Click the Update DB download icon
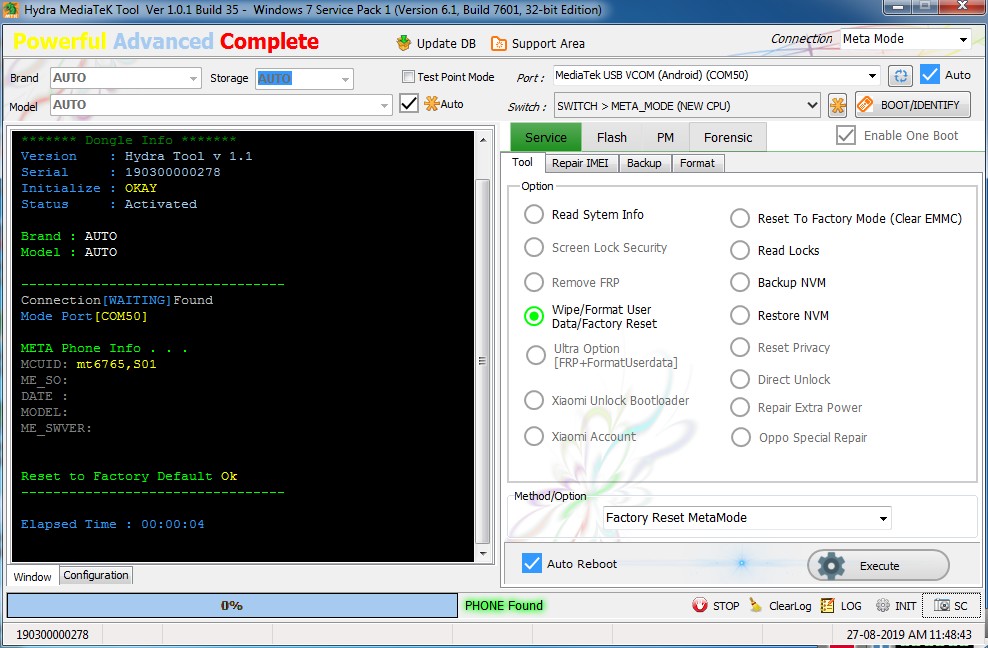The height and width of the screenshot is (648, 988). pos(403,43)
